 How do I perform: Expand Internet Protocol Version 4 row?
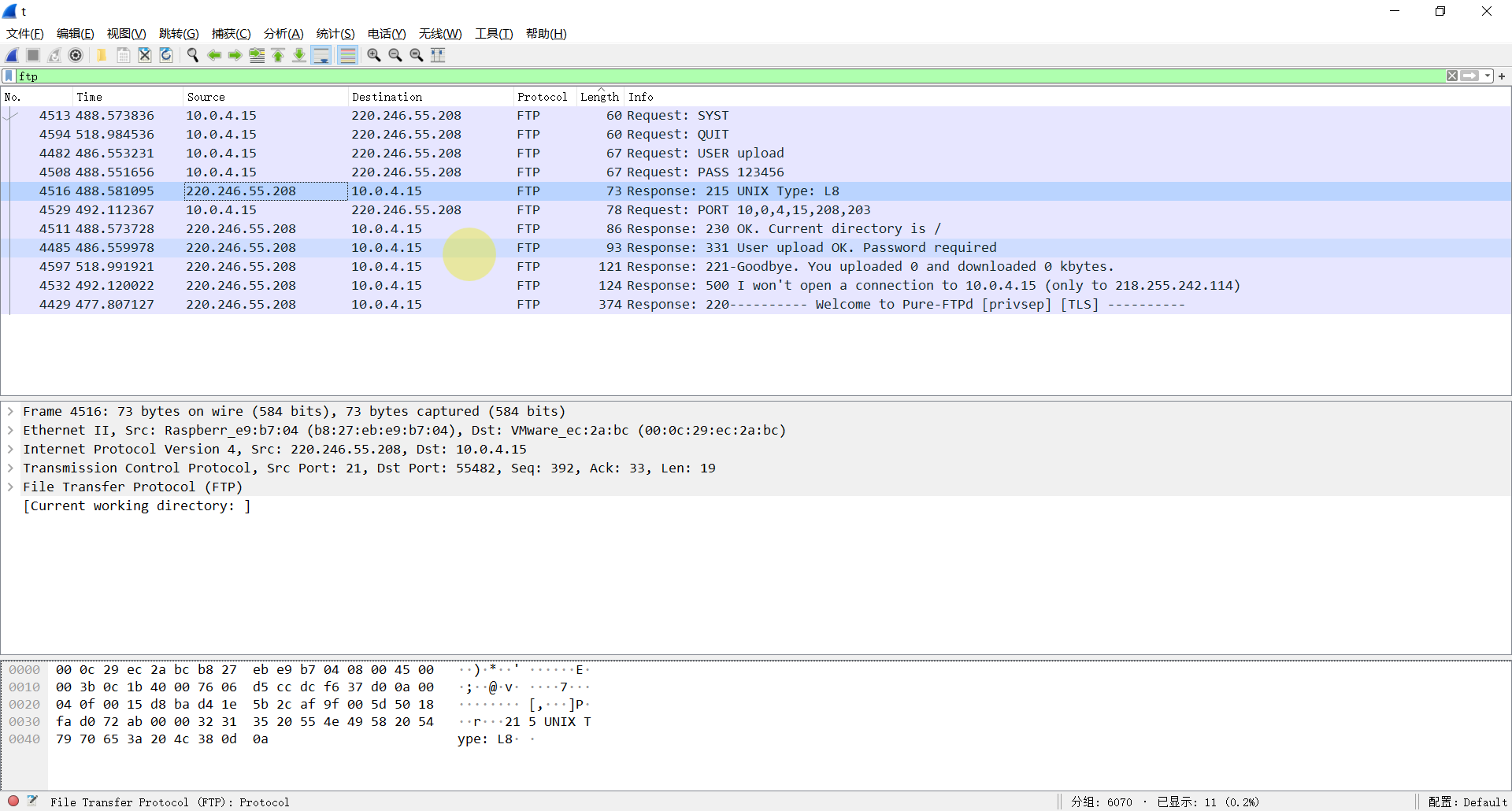coord(10,449)
